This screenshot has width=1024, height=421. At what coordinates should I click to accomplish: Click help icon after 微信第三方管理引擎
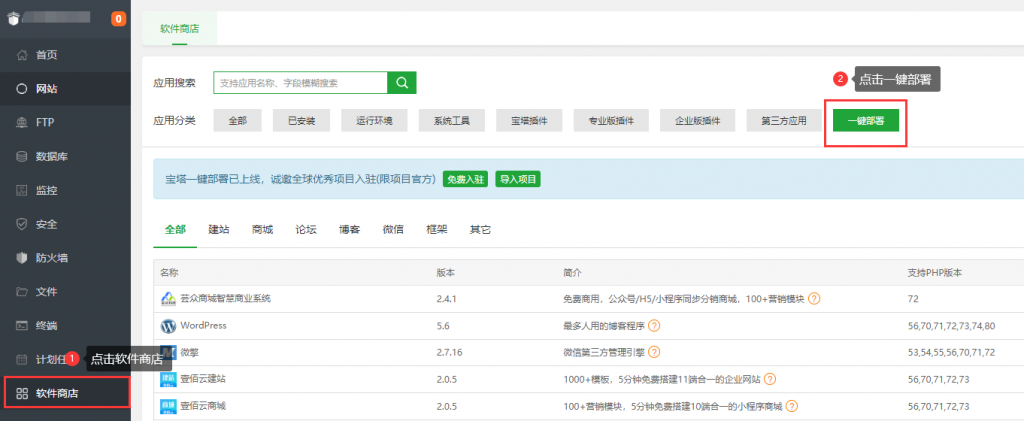coord(654,352)
